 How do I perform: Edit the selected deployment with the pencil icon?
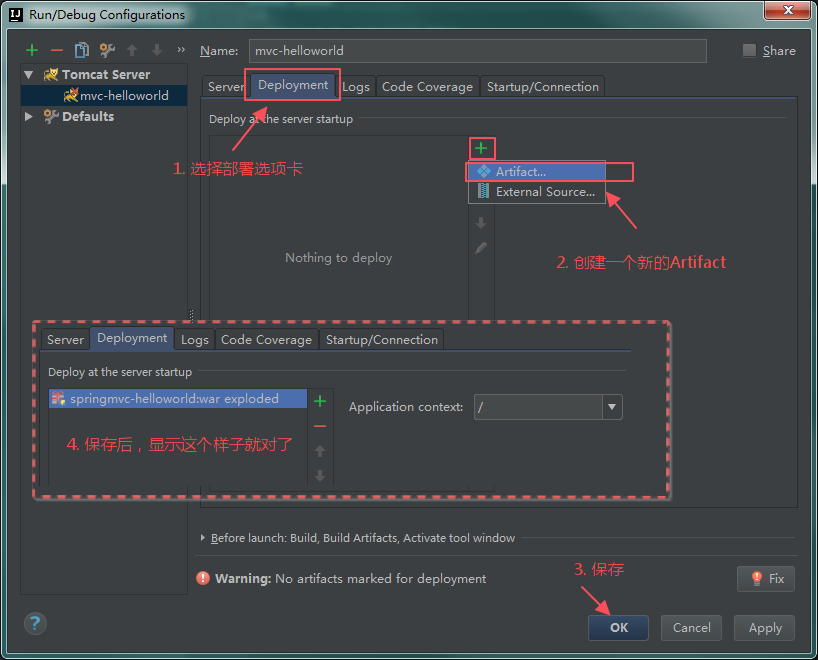(482, 247)
